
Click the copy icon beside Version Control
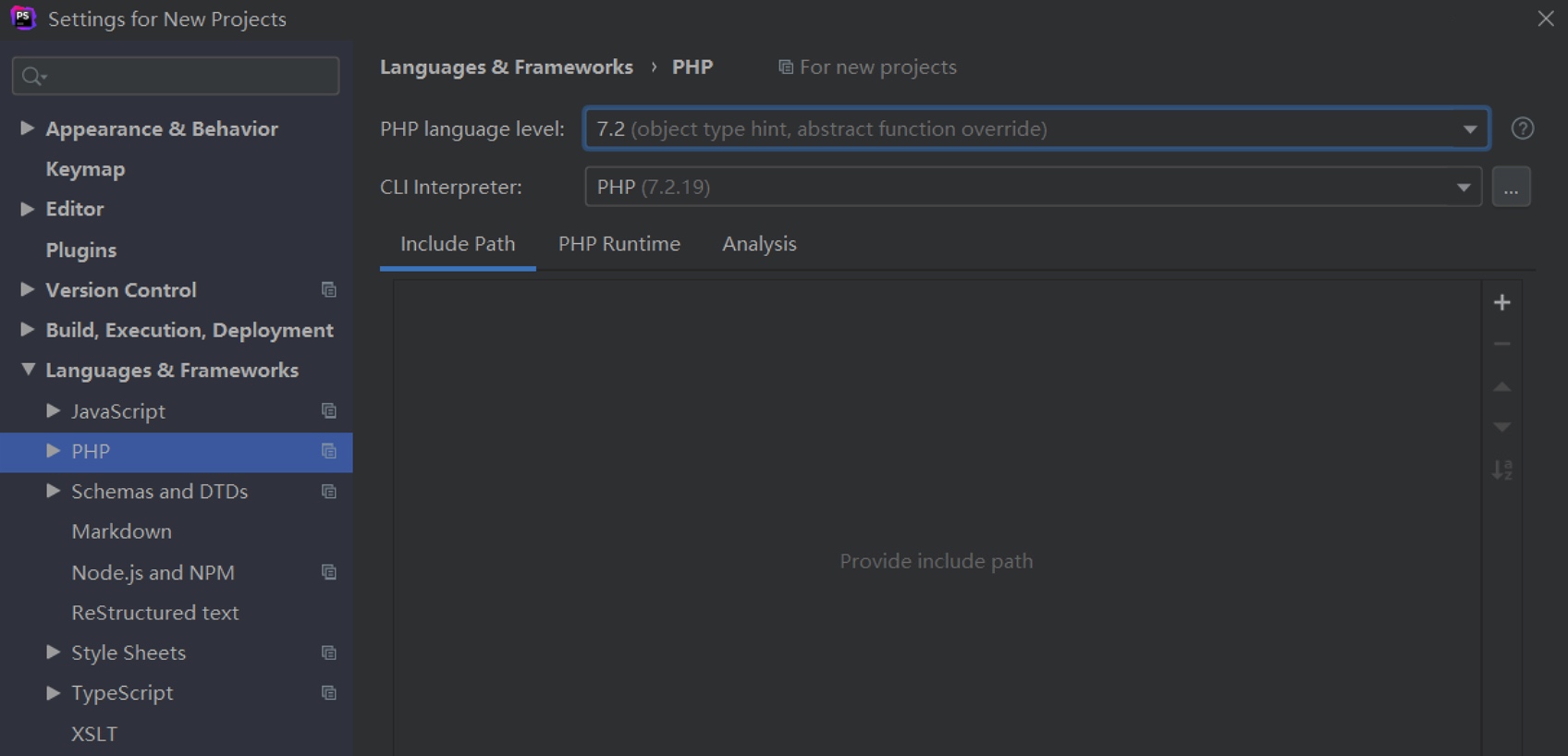(x=328, y=289)
